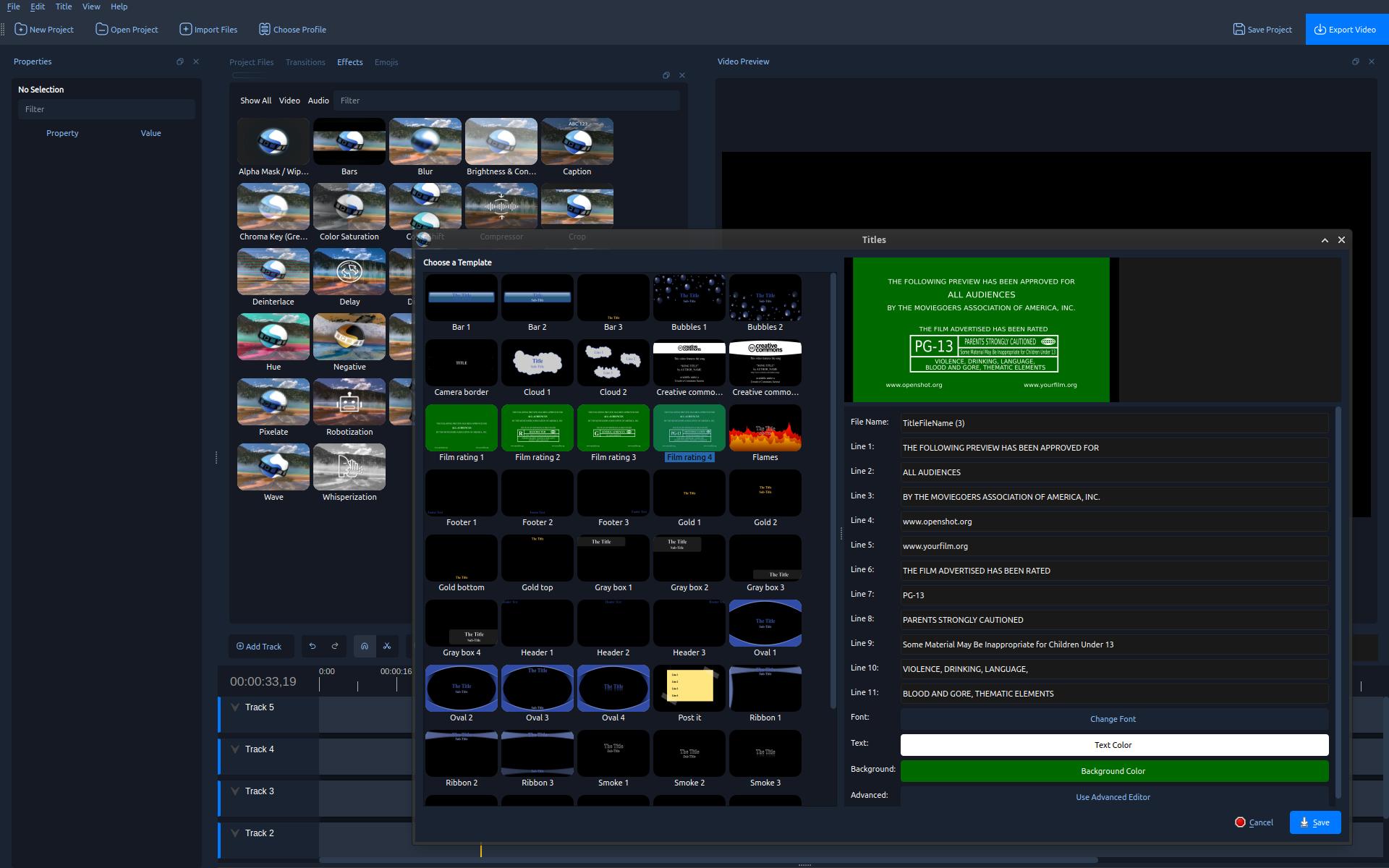Click the Import Files toolbar button
This screenshot has width=1389, height=868.
pos(208,30)
